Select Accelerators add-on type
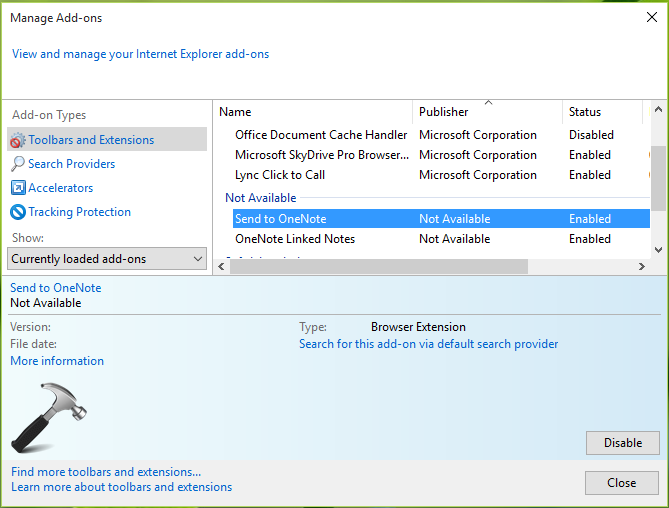669x508 pixels. 60,188
